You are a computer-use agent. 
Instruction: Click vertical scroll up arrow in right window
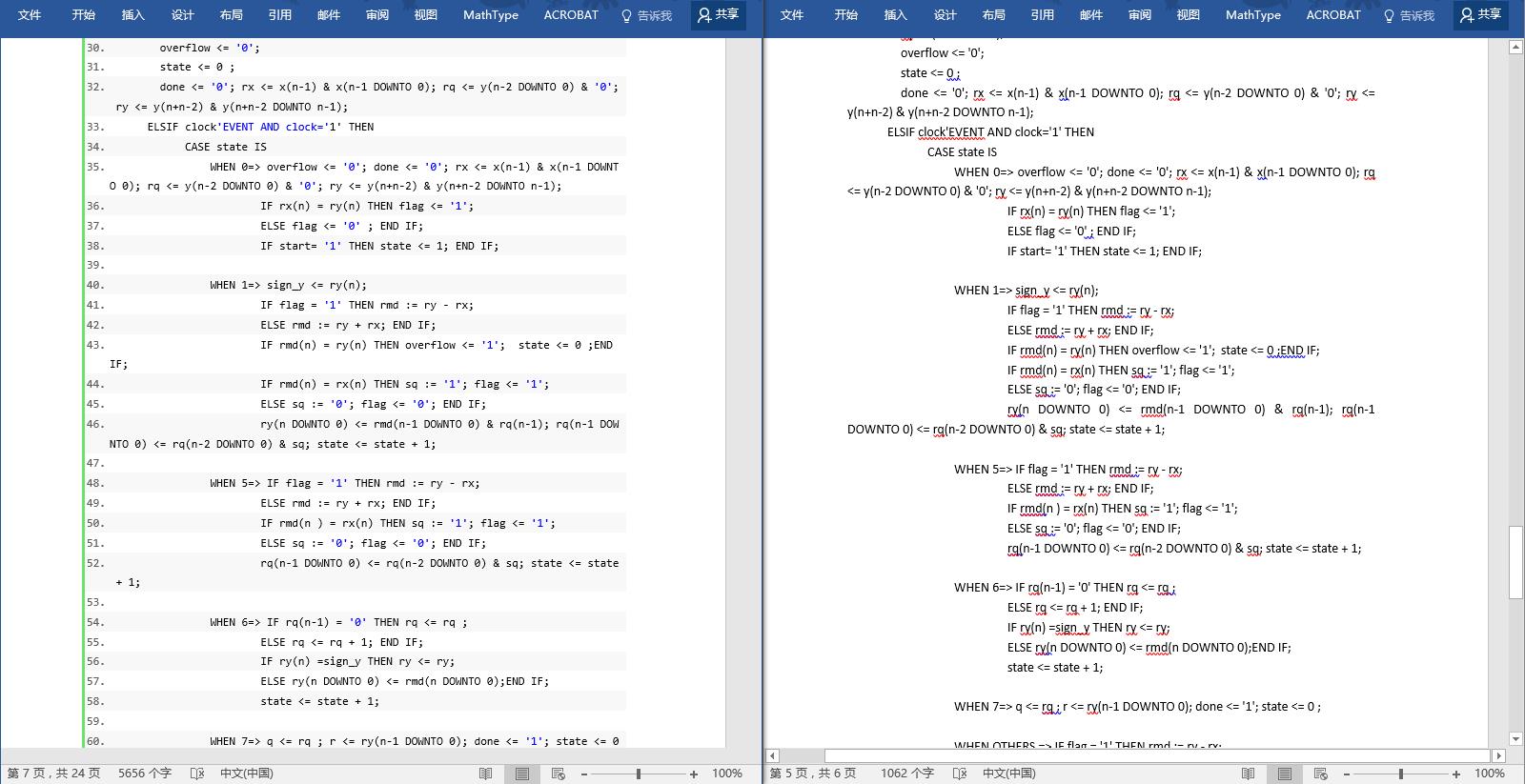1515,47
